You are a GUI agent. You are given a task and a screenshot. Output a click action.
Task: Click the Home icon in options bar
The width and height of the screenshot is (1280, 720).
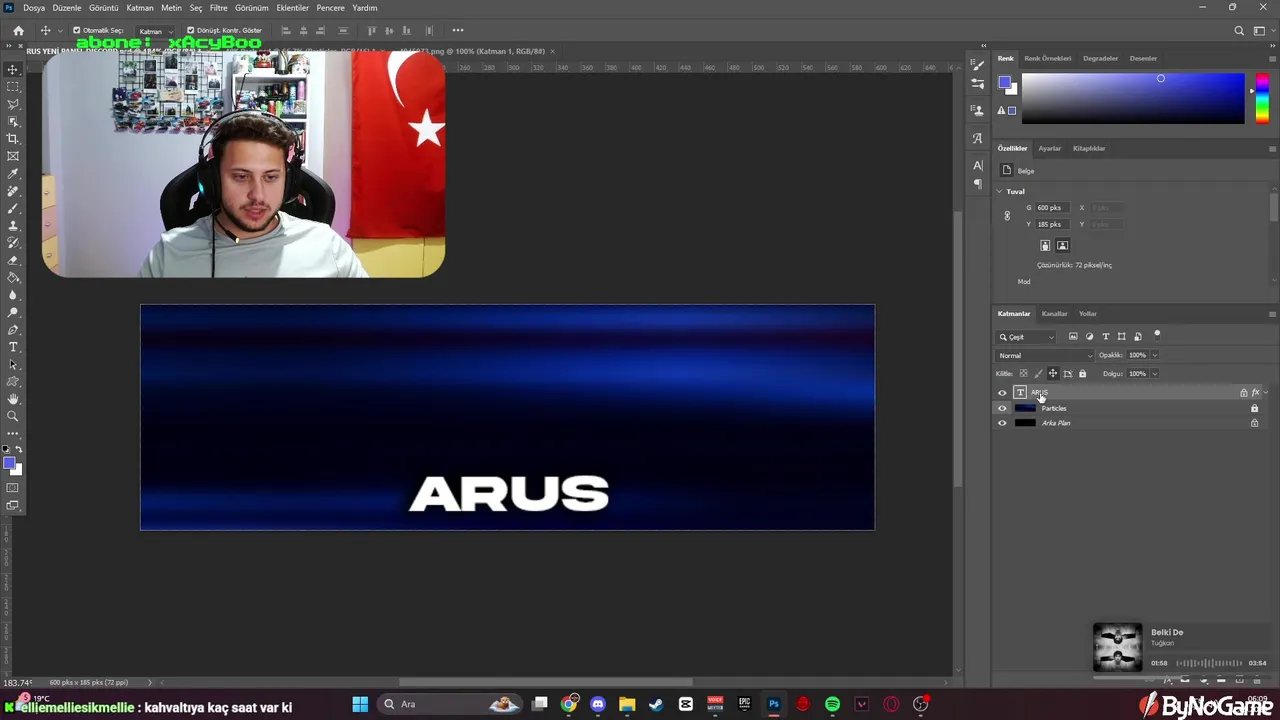tap(18, 30)
